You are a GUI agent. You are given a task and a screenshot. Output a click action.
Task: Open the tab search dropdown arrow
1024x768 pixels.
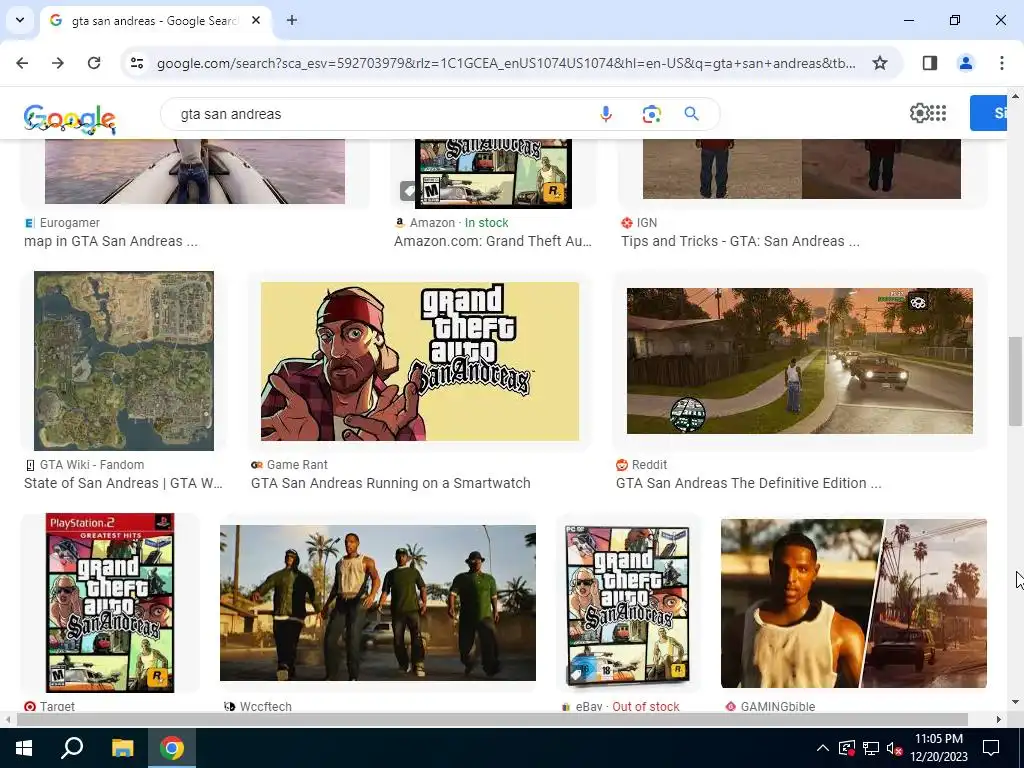pyautogui.click(x=20, y=20)
